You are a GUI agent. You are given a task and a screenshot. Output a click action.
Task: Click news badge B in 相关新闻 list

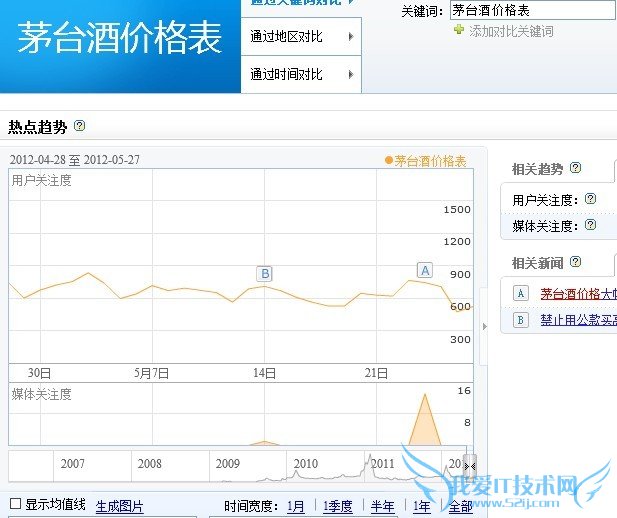tap(521, 320)
